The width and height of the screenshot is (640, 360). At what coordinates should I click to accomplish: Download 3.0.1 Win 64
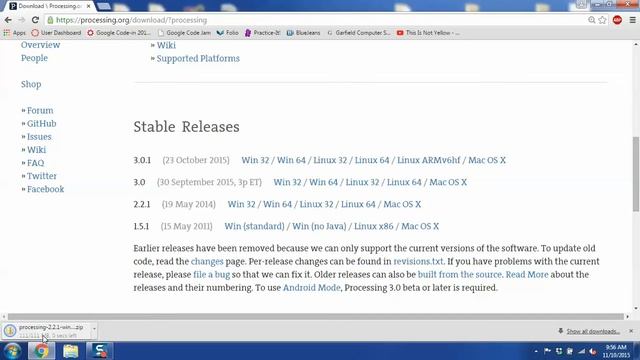tap(291, 160)
